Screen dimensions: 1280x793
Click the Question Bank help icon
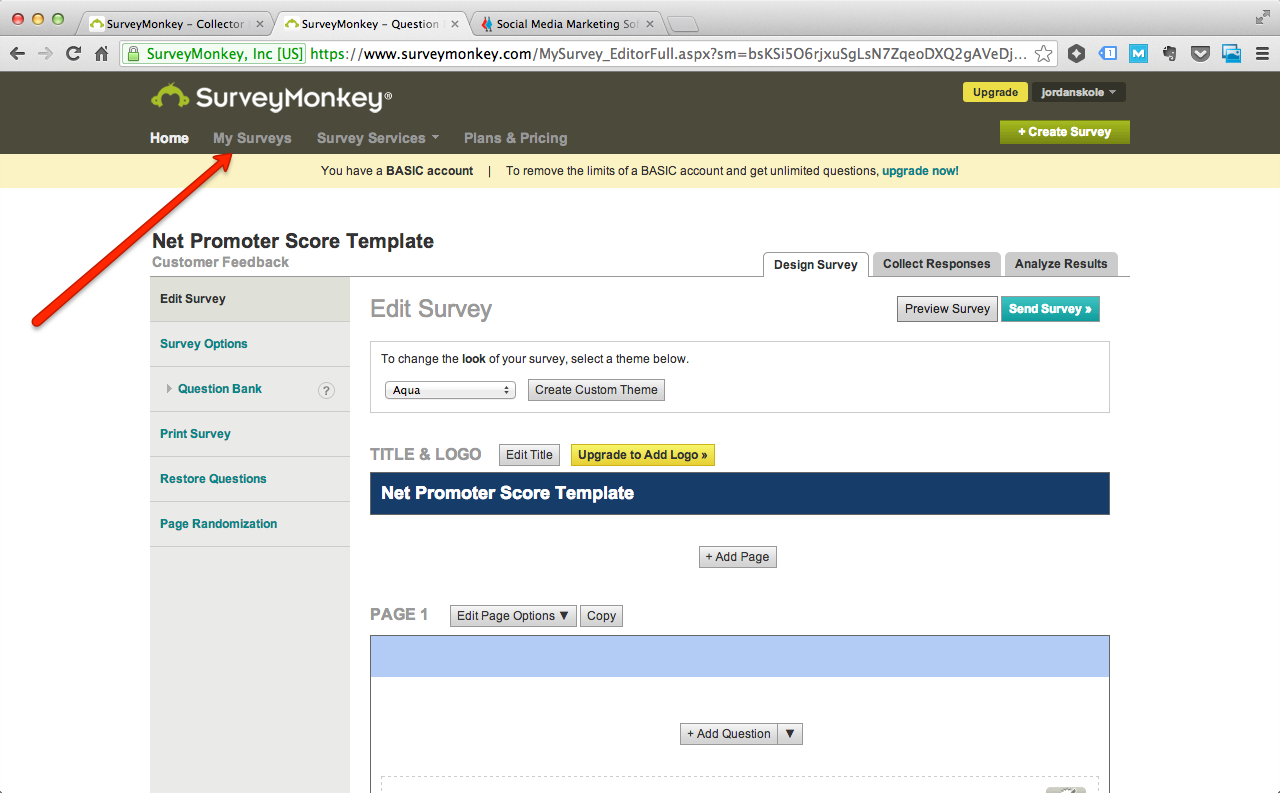[326, 390]
